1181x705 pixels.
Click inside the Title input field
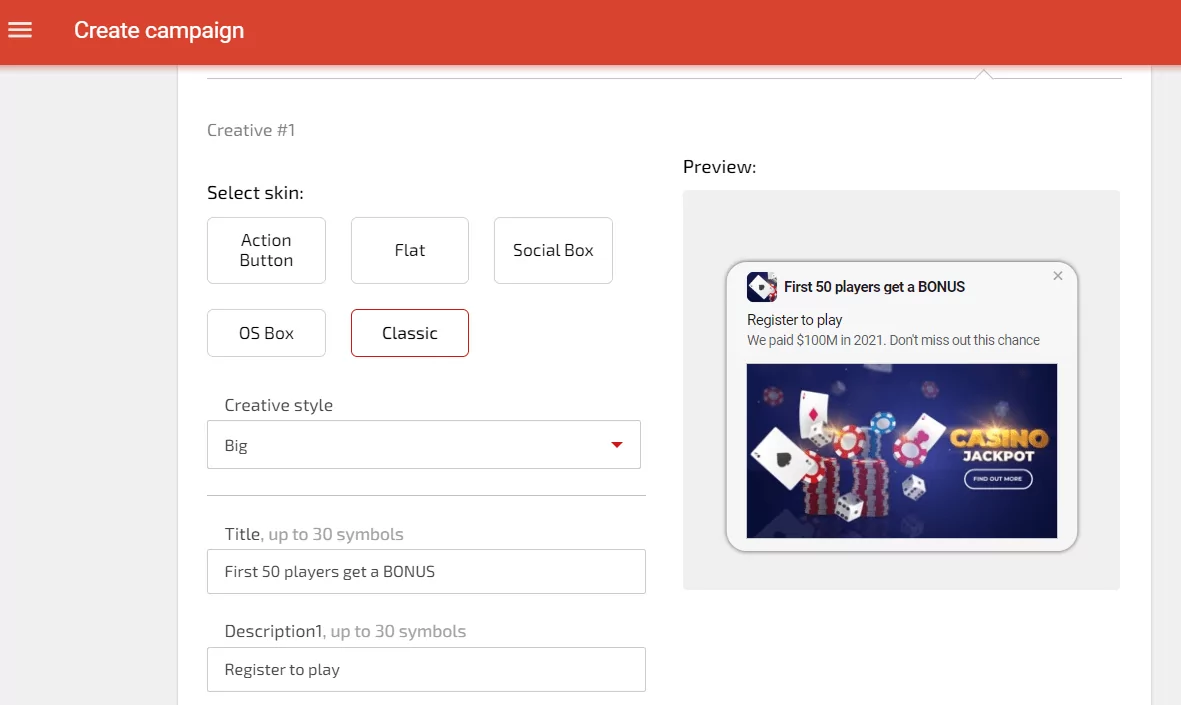pyautogui.click(x=426, y=571)
